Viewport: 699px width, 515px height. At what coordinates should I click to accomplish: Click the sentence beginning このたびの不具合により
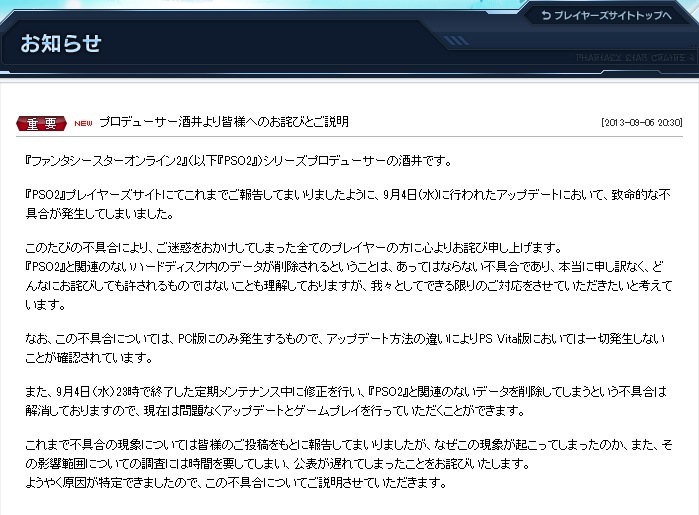point(293,247)
